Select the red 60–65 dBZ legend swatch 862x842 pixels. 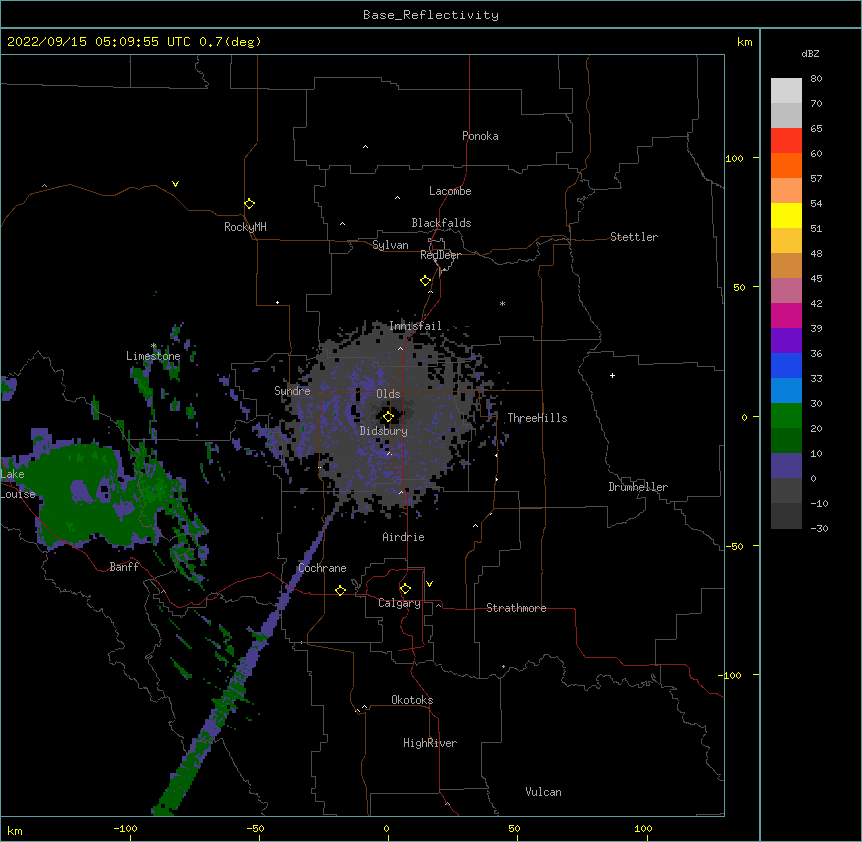[786, 141]
